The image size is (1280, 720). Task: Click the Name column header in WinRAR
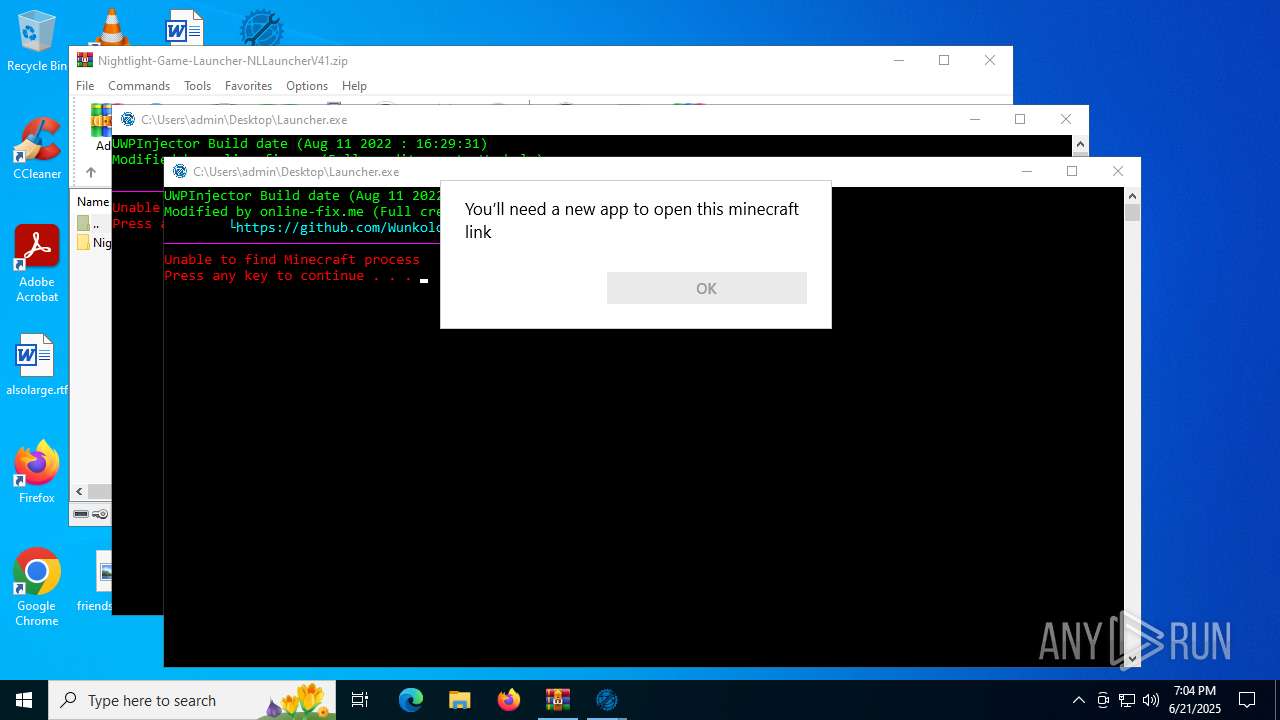pyautogui.click(x=93, y=202)
